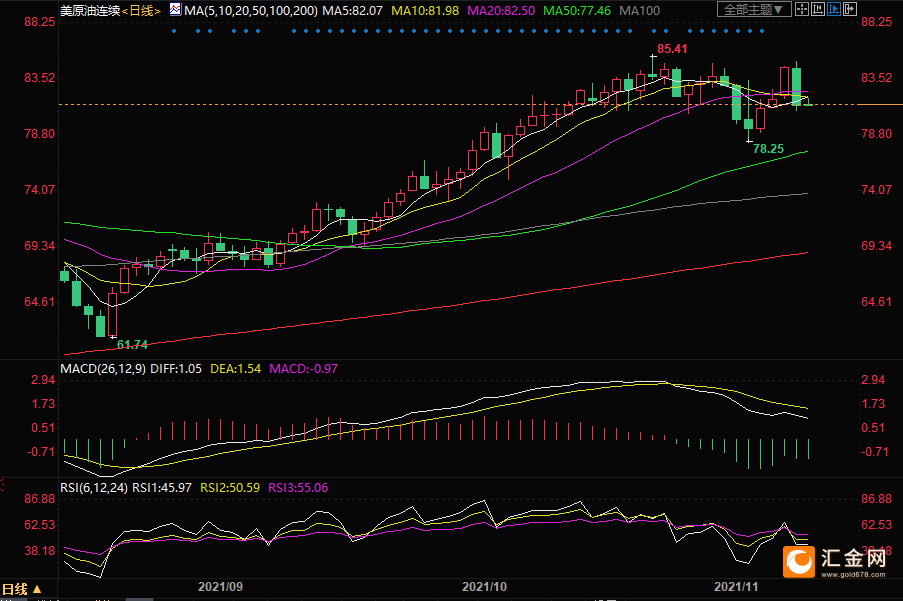
Task: Click the crosshair cursor icon
Action: click(803, 10)
